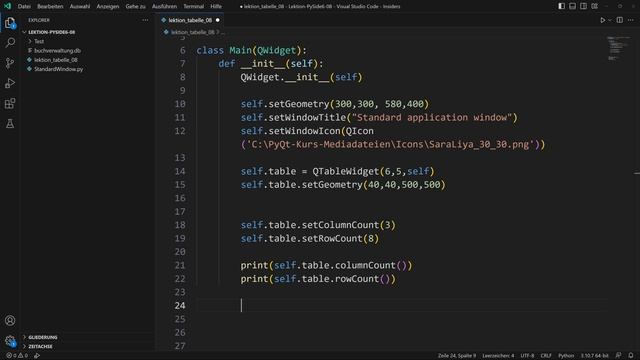The width and height of the screenshot is (640, 360).
Task: Run the Python file with play icon
Action: click(602, 20)
